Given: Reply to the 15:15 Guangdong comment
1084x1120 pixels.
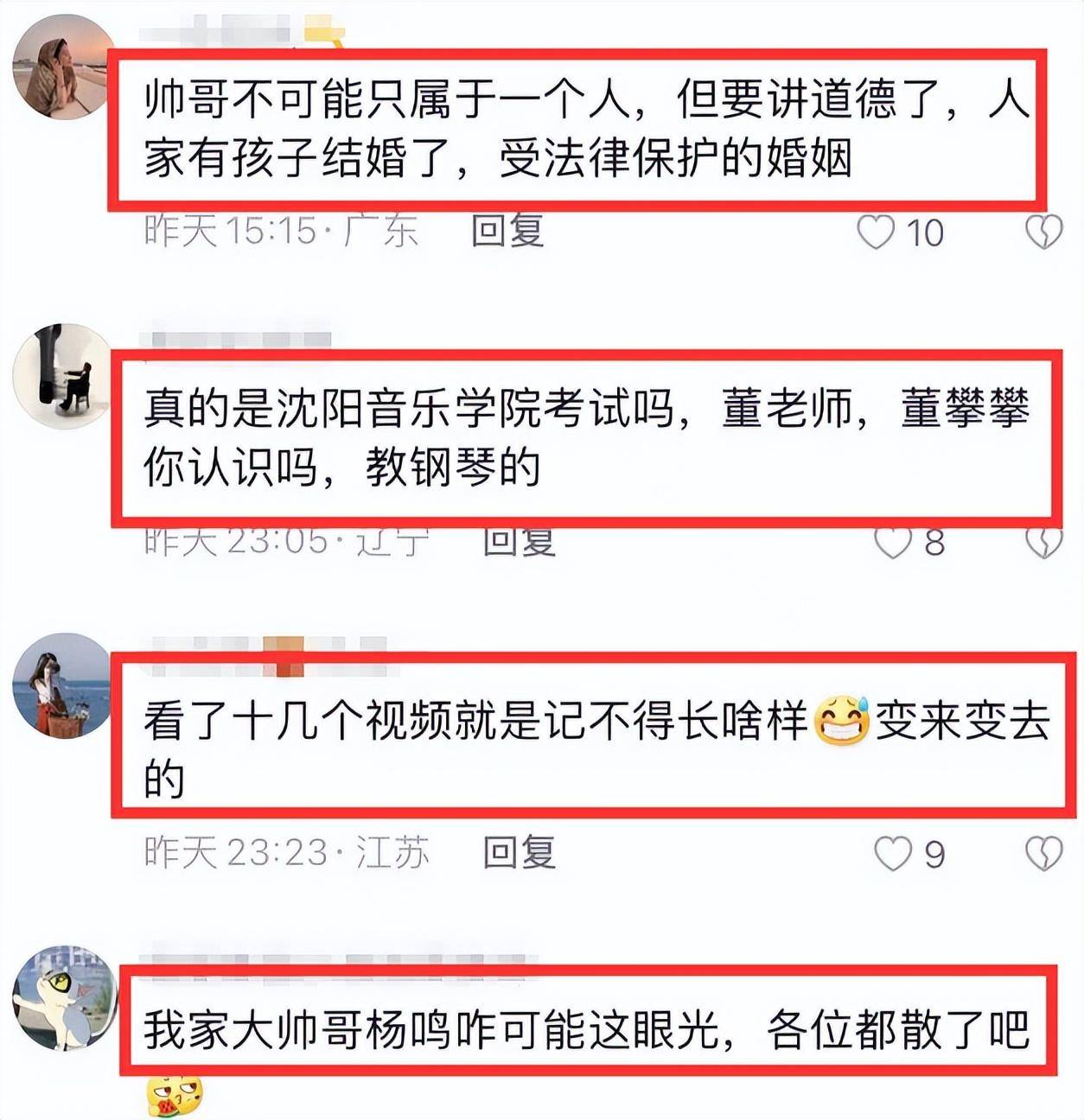Looking at the screenshot, I should (507, 231).
